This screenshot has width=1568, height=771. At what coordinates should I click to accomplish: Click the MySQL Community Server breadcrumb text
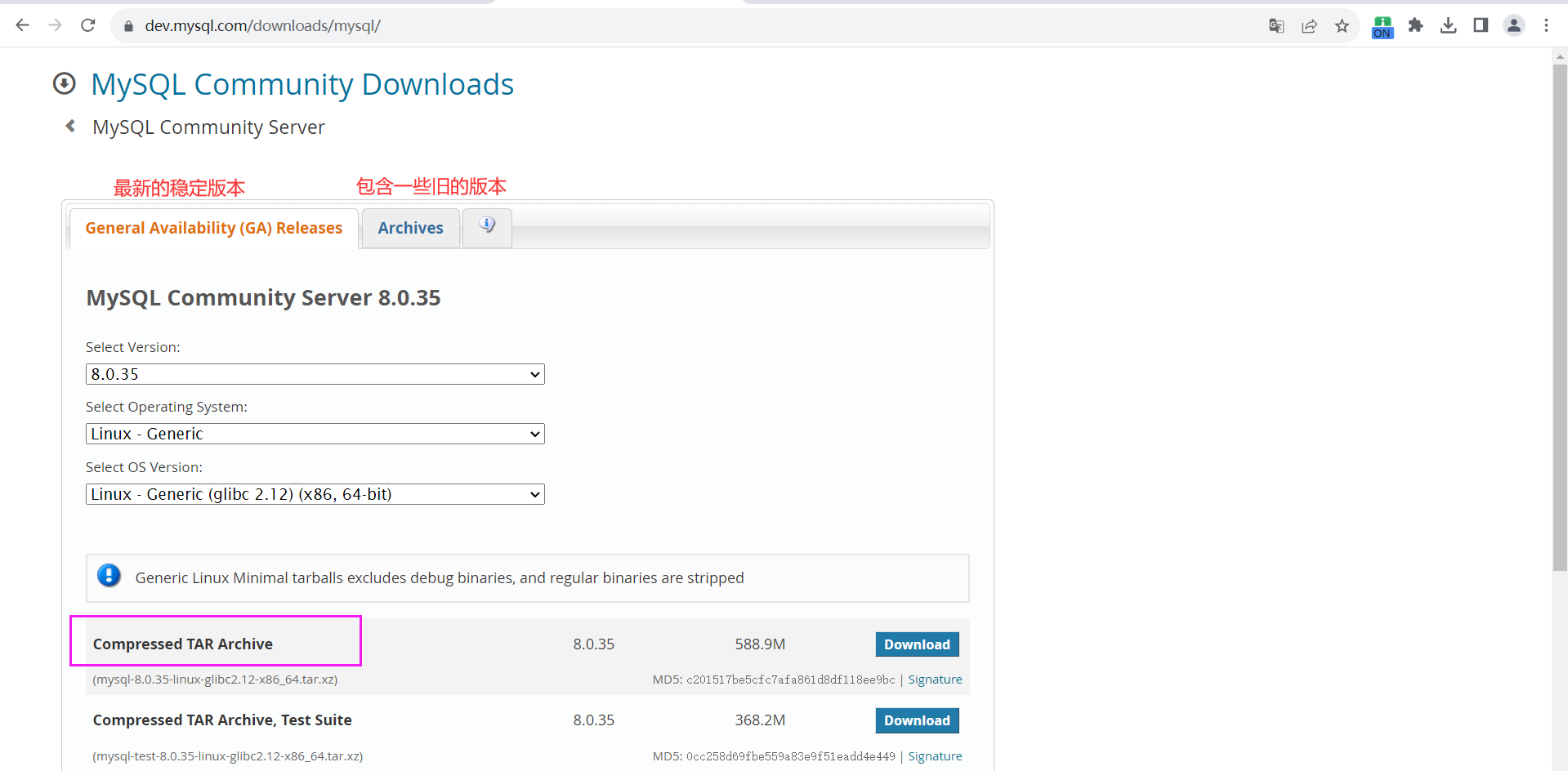(x=208, y=127)
